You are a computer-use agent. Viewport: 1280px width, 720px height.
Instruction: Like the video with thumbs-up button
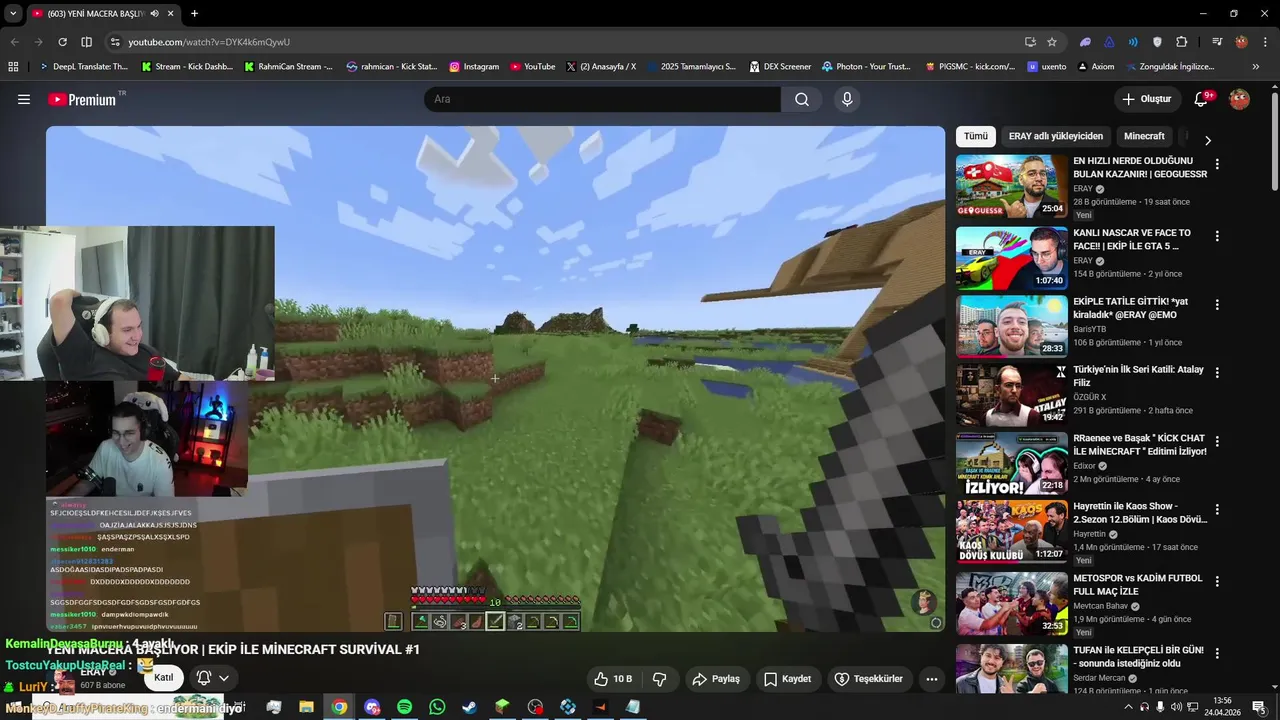point(612,679)
